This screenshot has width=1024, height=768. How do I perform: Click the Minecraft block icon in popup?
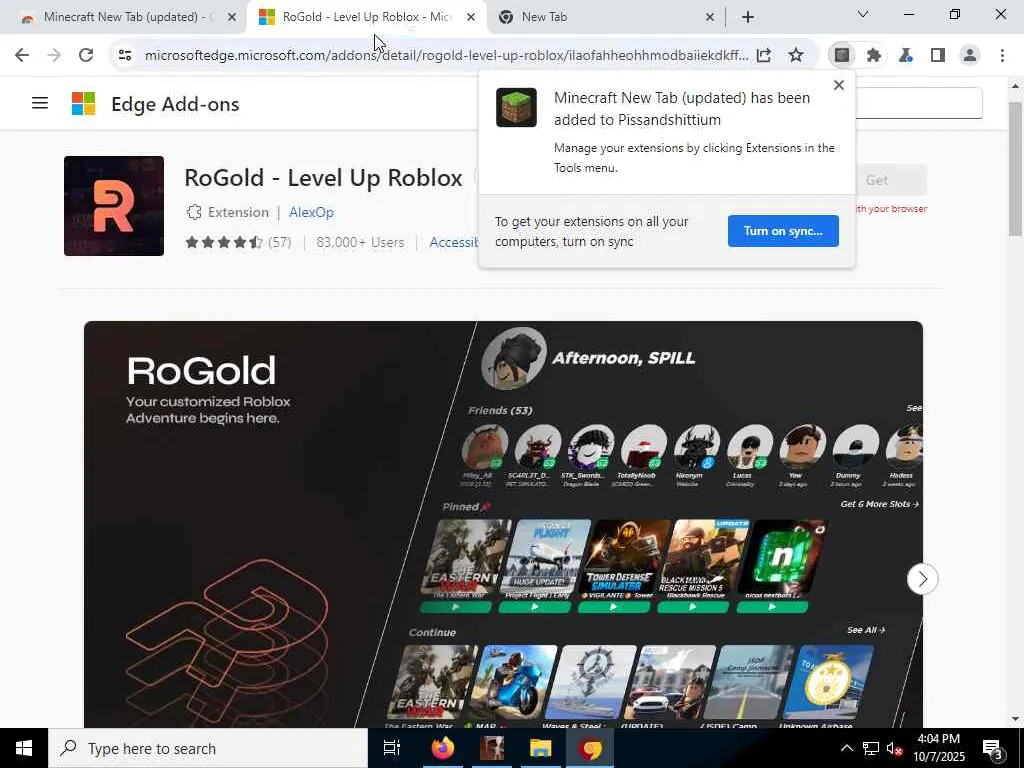(516, 107)
